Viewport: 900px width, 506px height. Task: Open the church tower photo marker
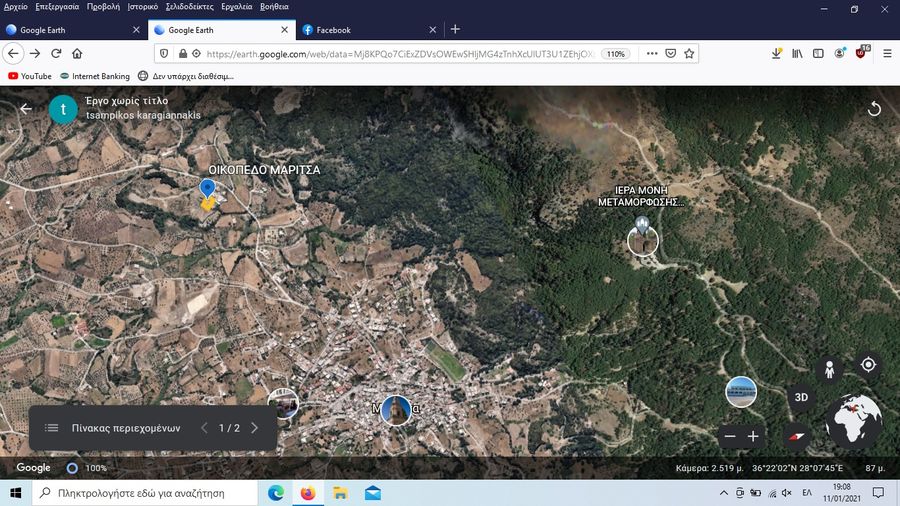396,410
